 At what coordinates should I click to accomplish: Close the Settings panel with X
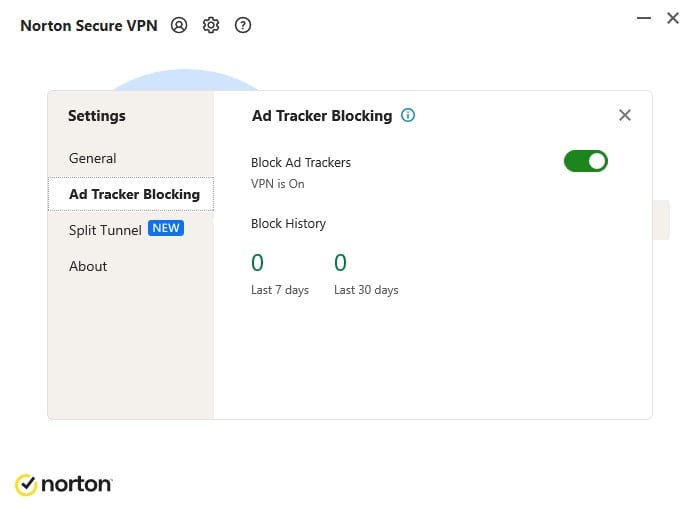(625, 115)
